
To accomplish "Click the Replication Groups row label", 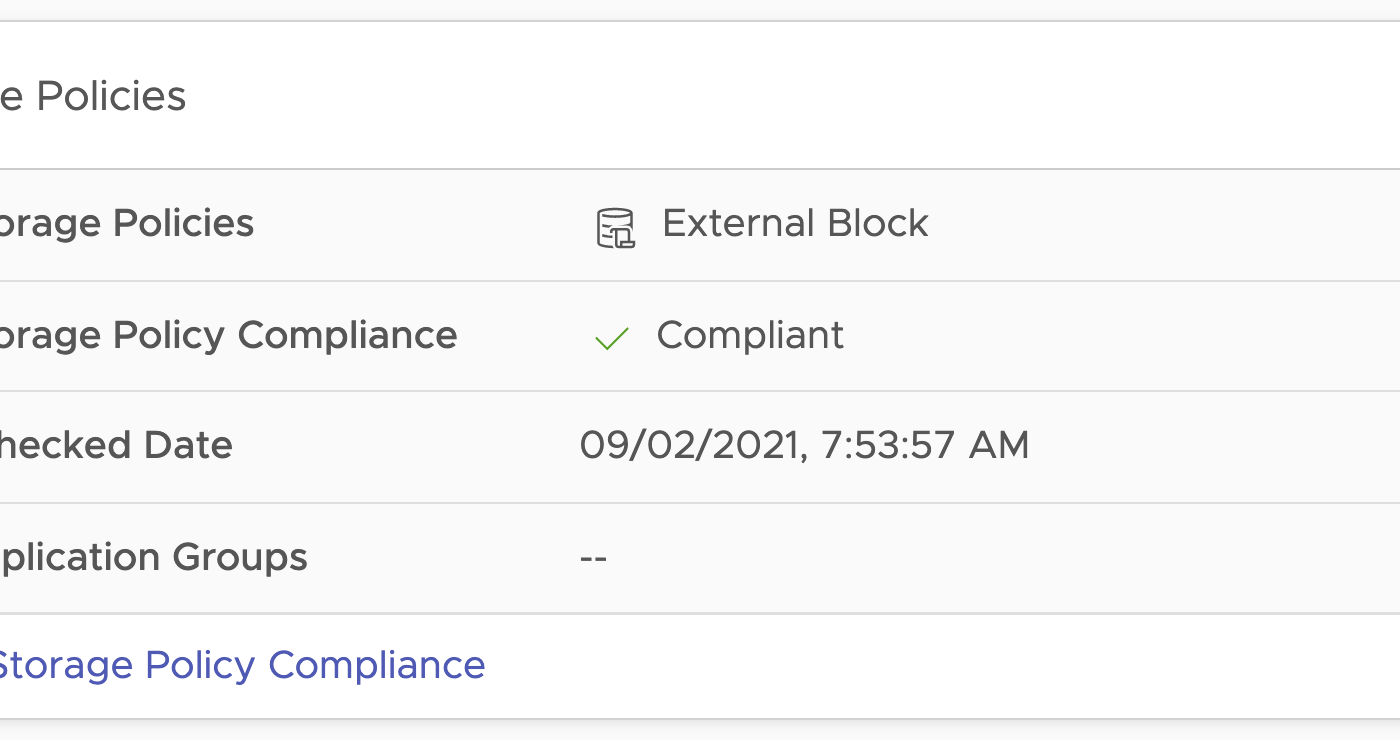I will (153, 557).
